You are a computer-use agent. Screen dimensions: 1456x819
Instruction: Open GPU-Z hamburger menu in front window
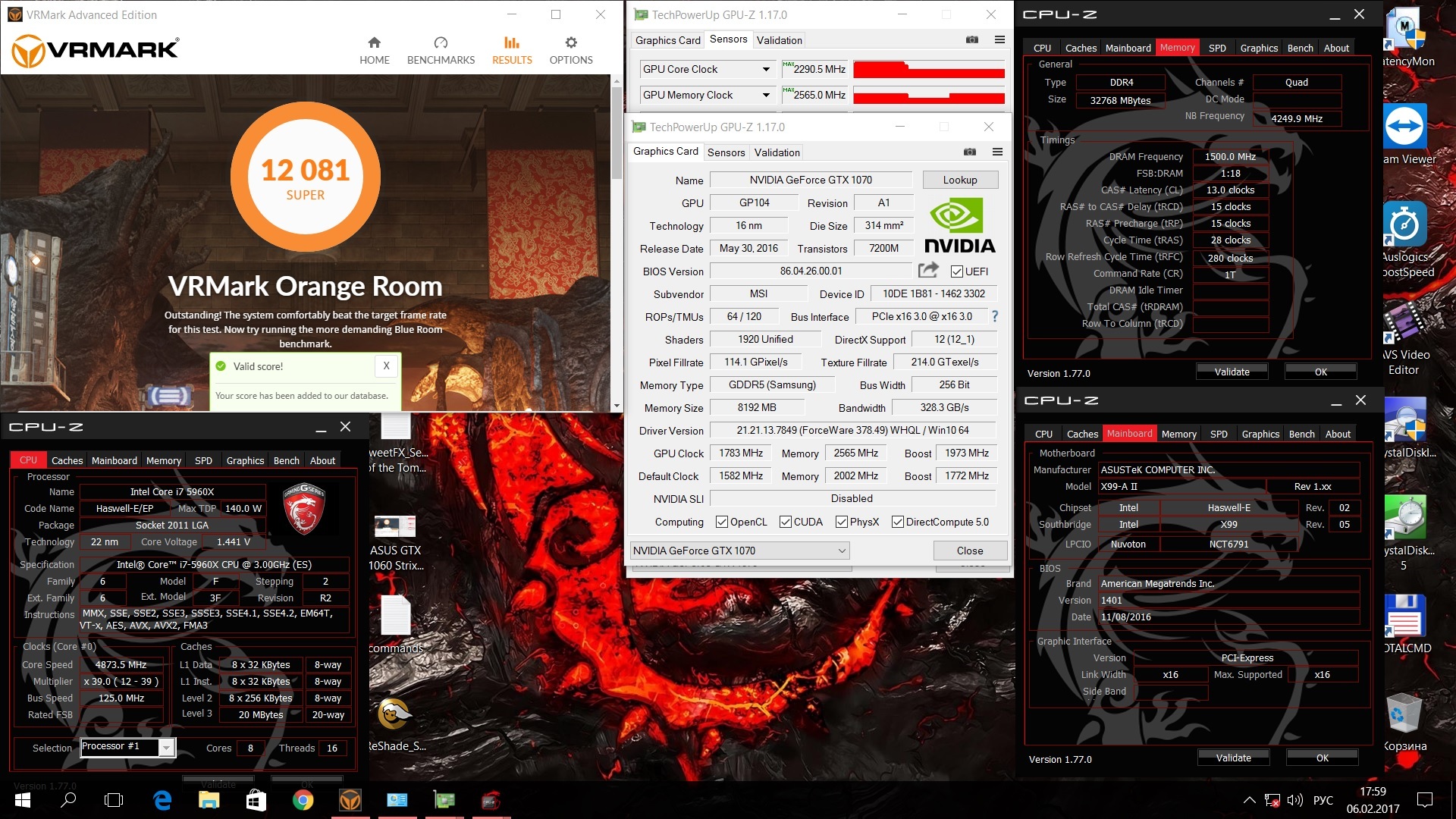point(997,152)
